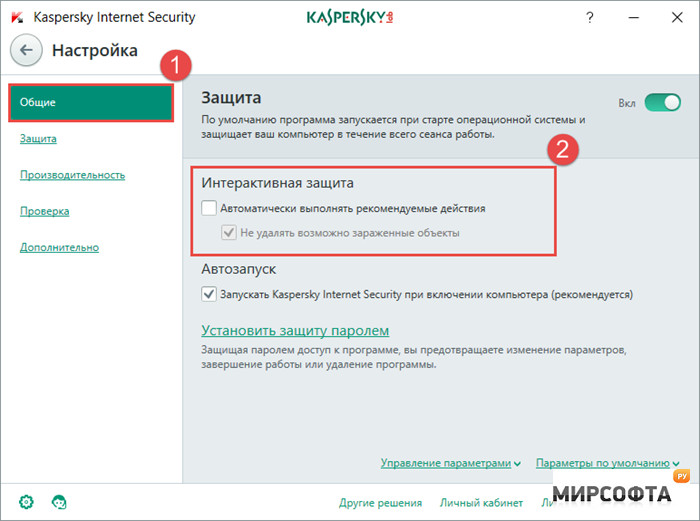700x521 pixels.
Task: Click the Установить защиту паролем link
Action: (295, 330)
